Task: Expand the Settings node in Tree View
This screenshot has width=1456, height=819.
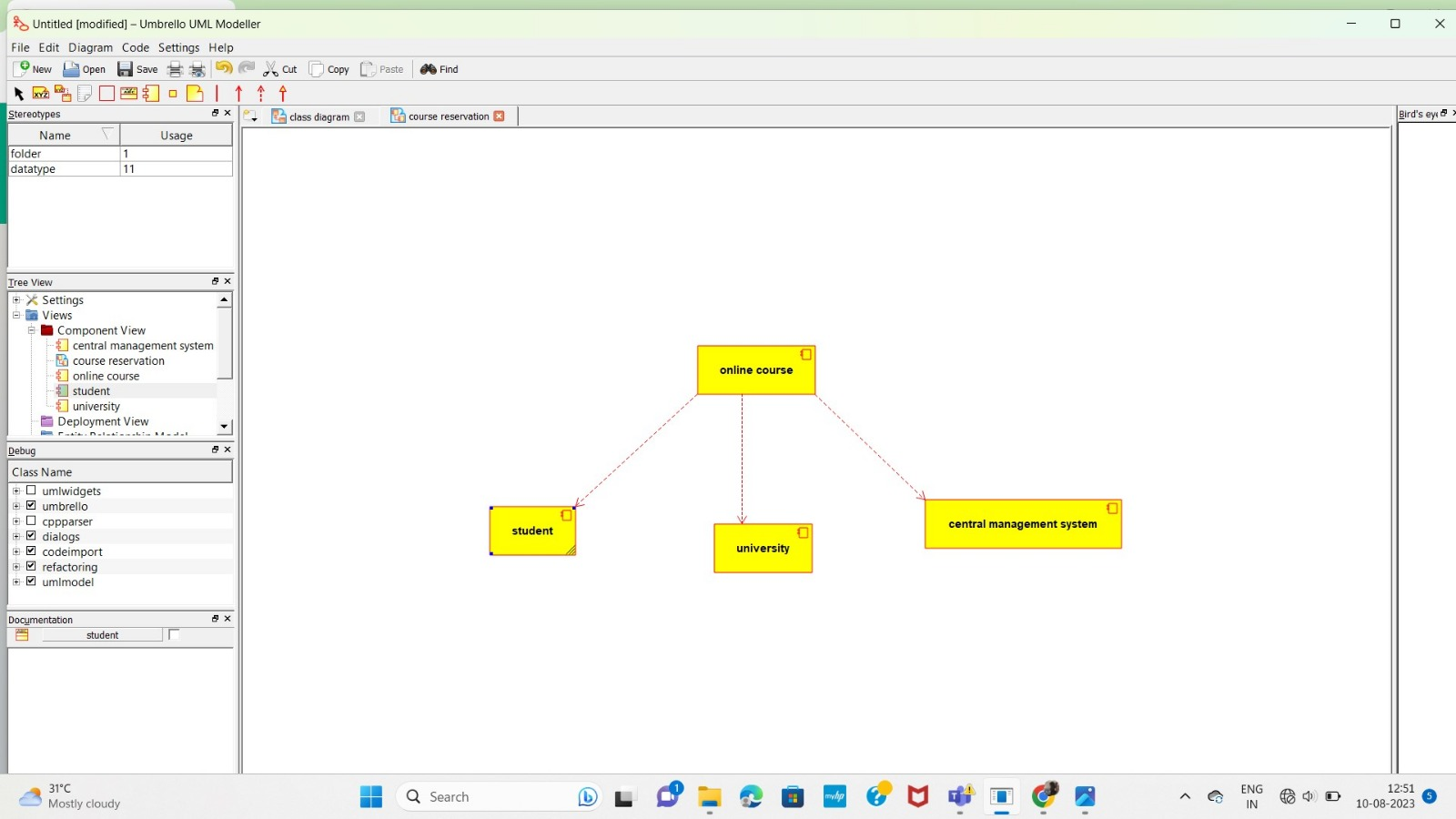Action: [x=16, y=300]
